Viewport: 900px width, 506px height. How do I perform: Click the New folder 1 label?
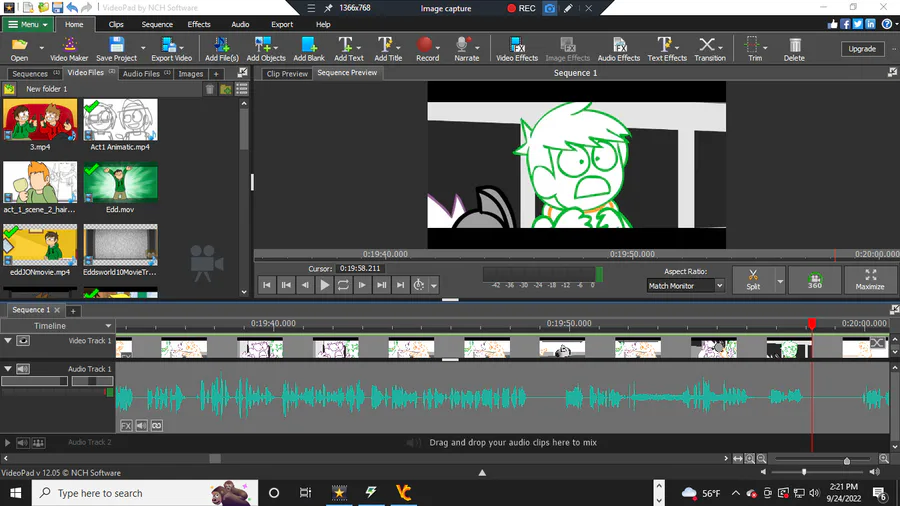46,89
